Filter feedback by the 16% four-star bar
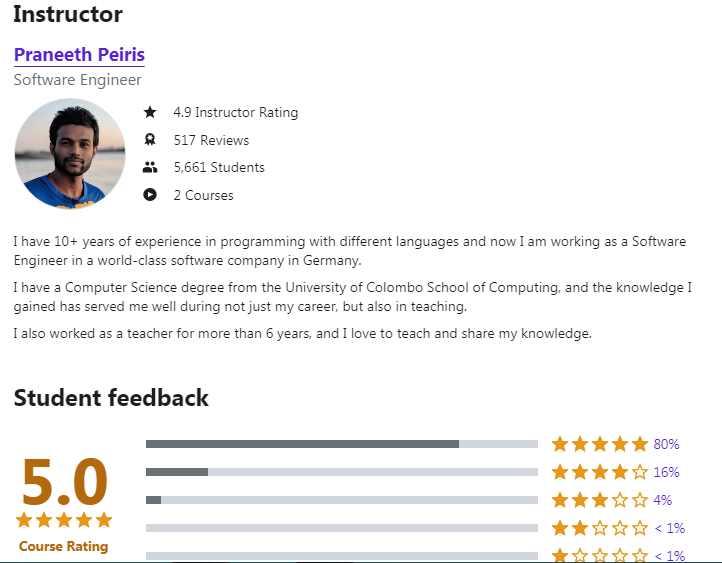 click(x=342, y=472)
